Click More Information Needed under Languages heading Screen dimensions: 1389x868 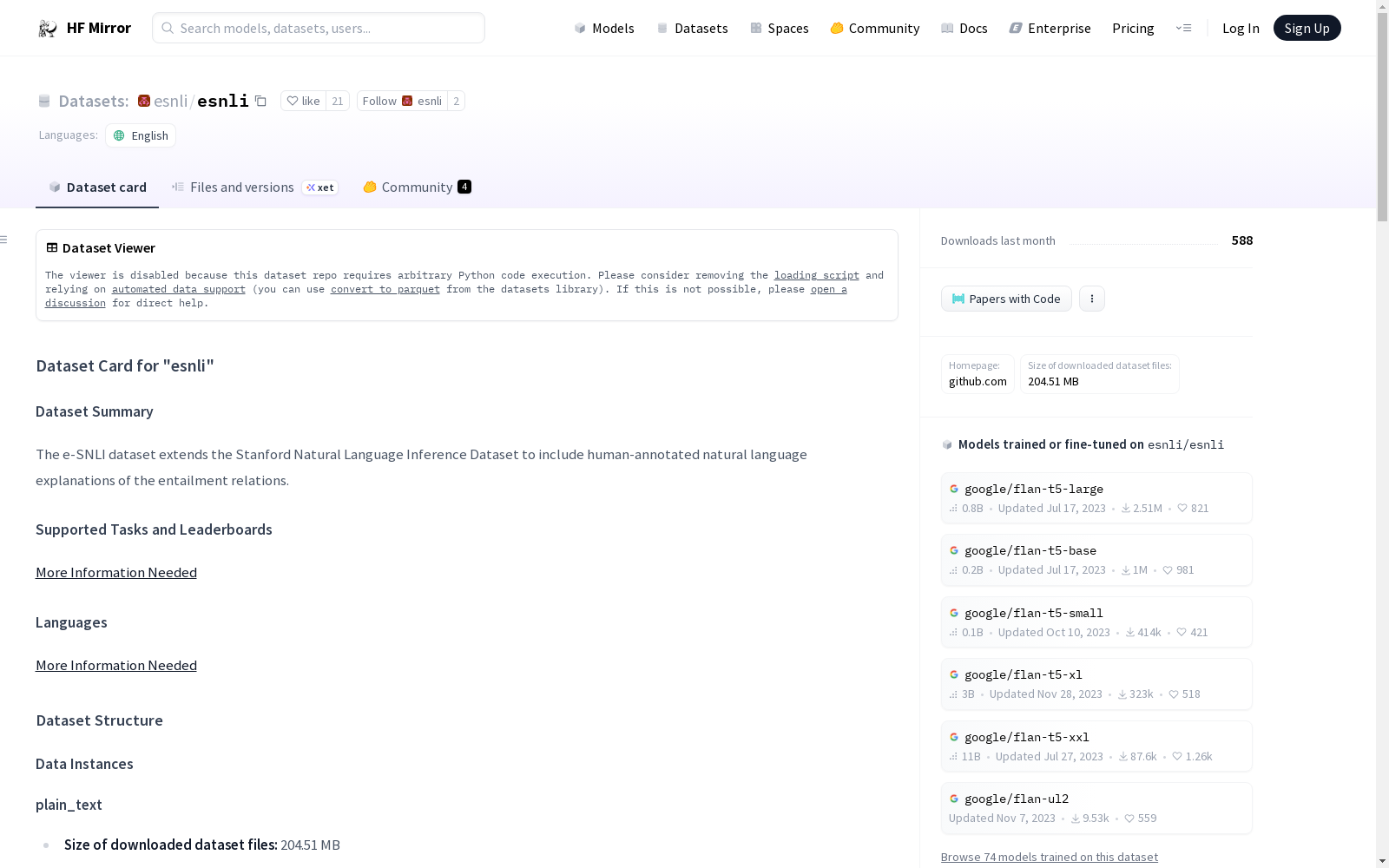tap(116, 665)
